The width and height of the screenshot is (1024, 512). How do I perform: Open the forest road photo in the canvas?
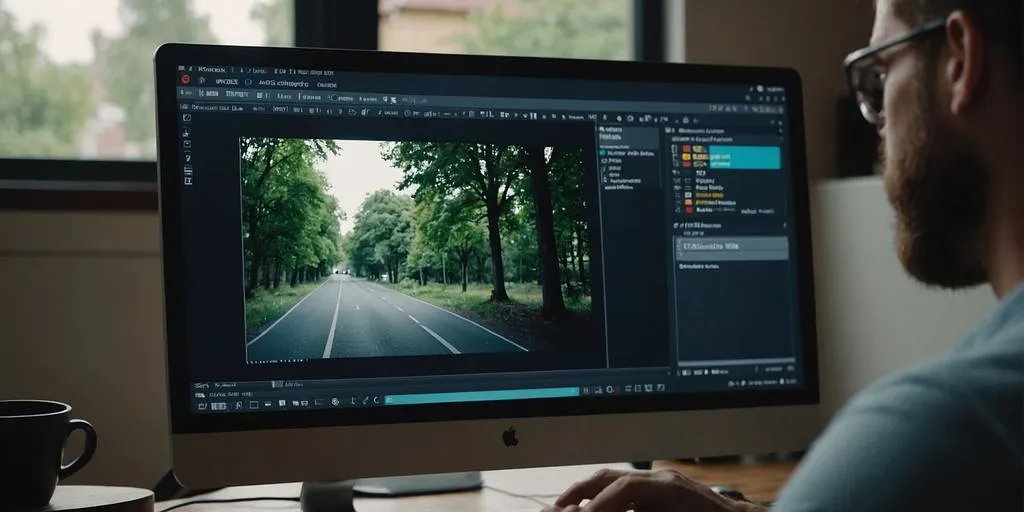click(417, 249)
